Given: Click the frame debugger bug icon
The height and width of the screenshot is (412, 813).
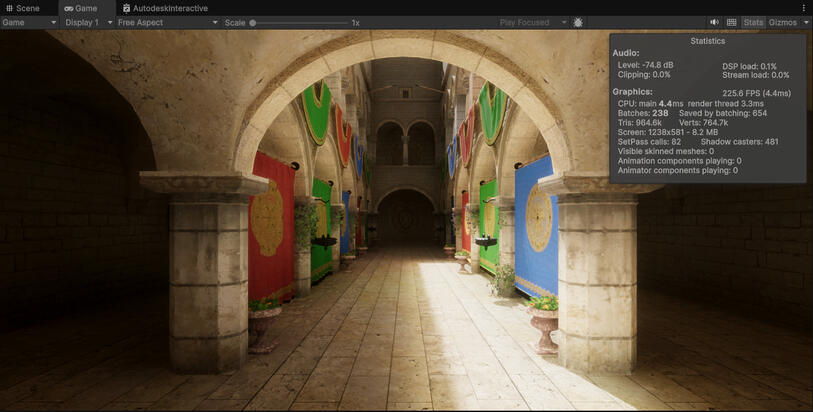Looking at the screenshot, I should coord(578,22).
